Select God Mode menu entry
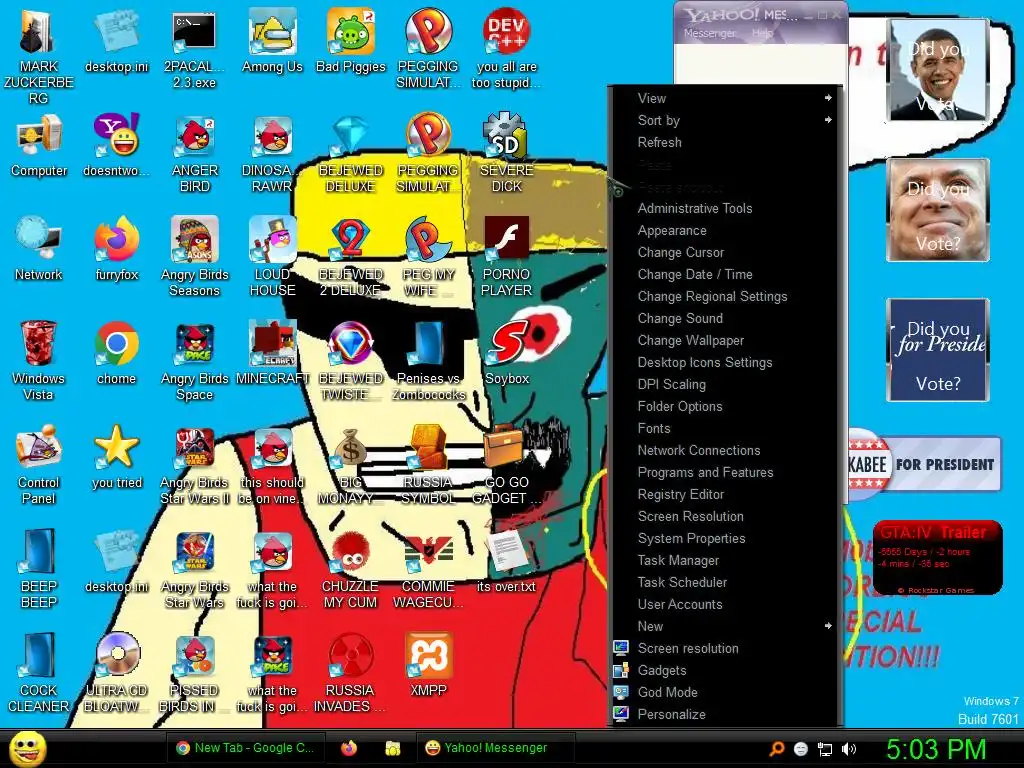This screenshot has height=768, width=1024. click(725, 692)
